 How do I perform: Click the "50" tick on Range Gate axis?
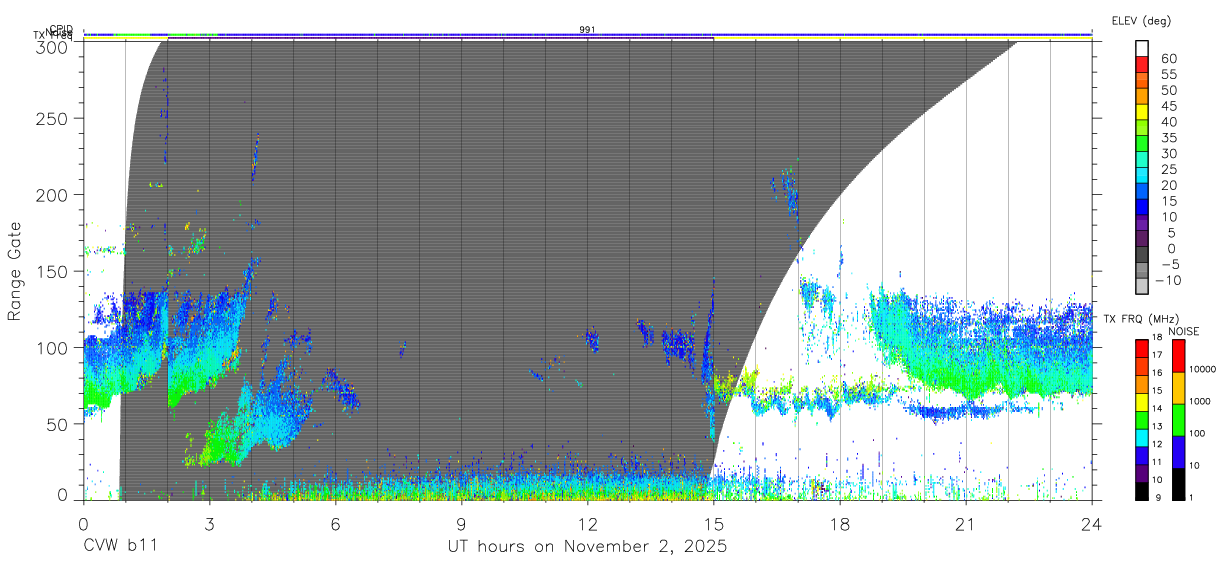click(x=58, y=423)
